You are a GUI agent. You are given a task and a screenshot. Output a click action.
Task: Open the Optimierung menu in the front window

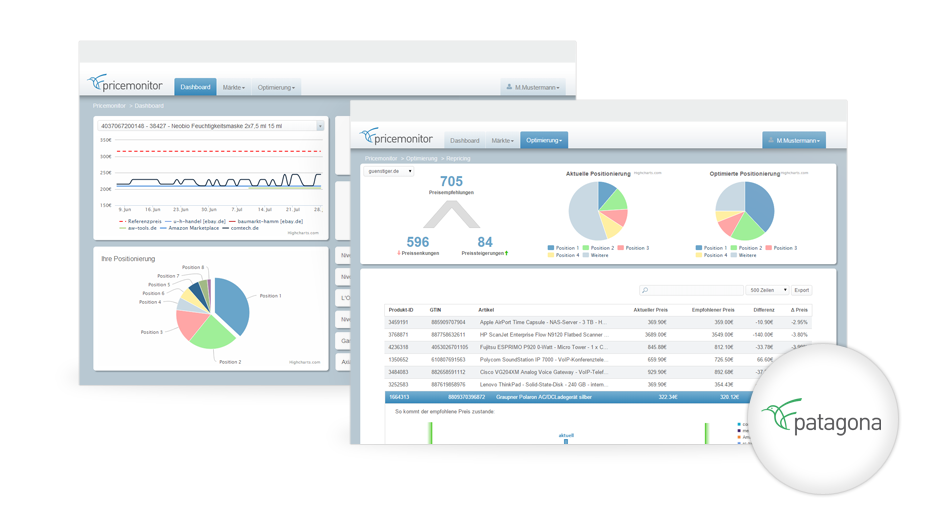pyautogui.click(x=544, y=141)
